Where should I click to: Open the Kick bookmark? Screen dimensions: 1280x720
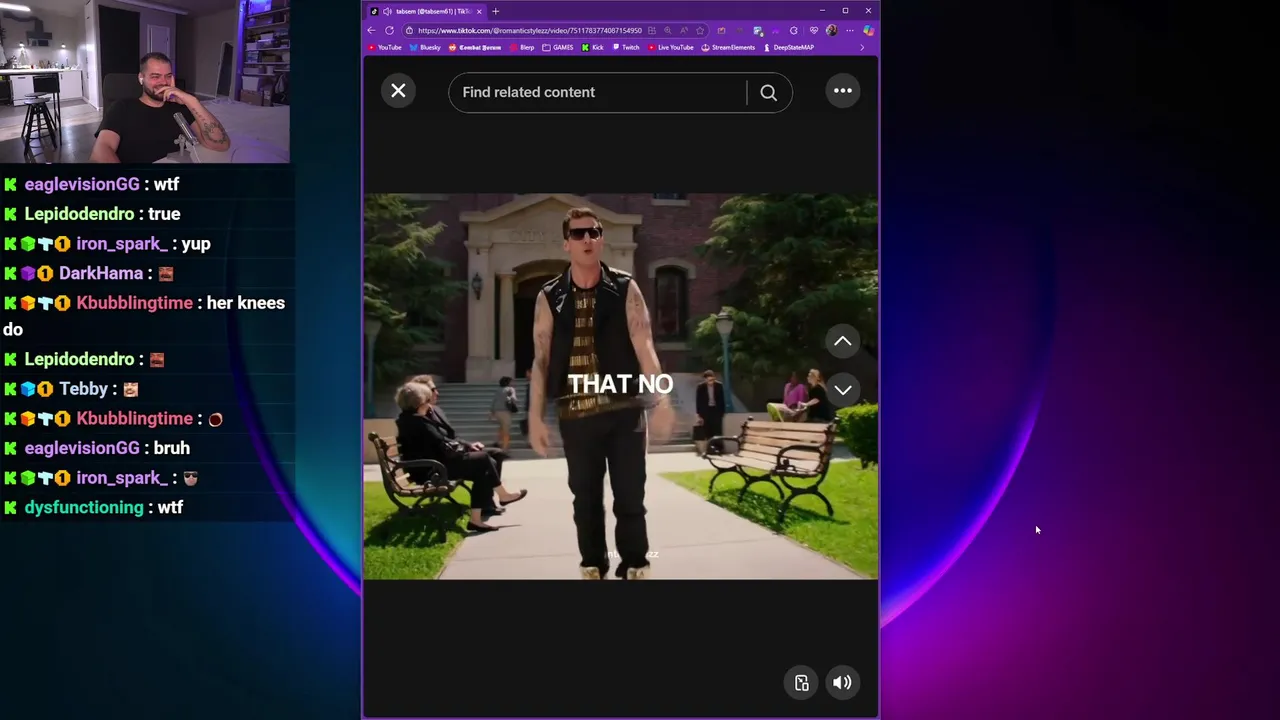593,47
